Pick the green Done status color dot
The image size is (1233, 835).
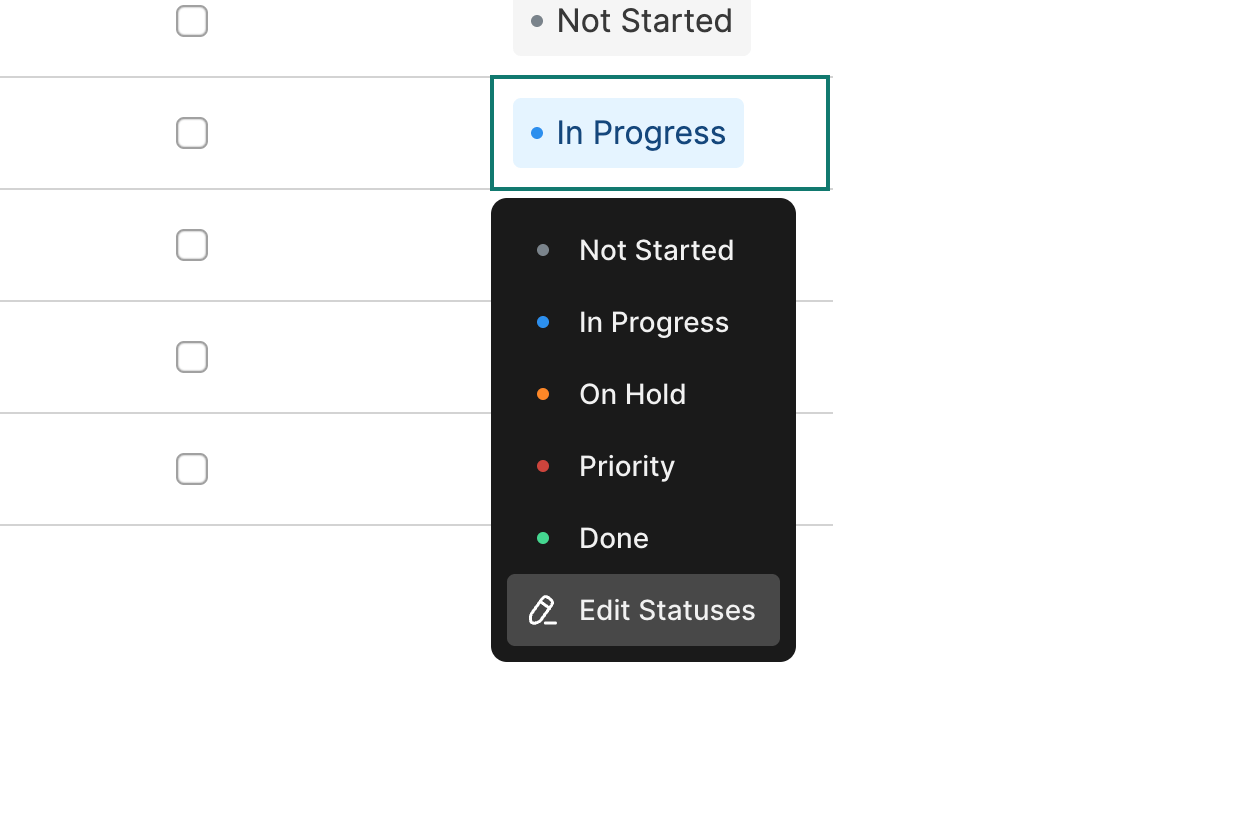pyautogui.click(x=543, y=538)
